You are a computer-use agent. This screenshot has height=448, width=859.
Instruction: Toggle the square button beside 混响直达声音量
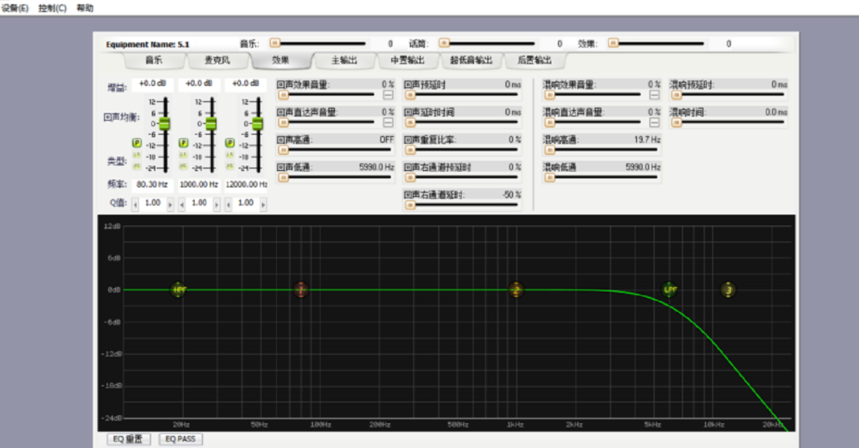tap(654, 122)
